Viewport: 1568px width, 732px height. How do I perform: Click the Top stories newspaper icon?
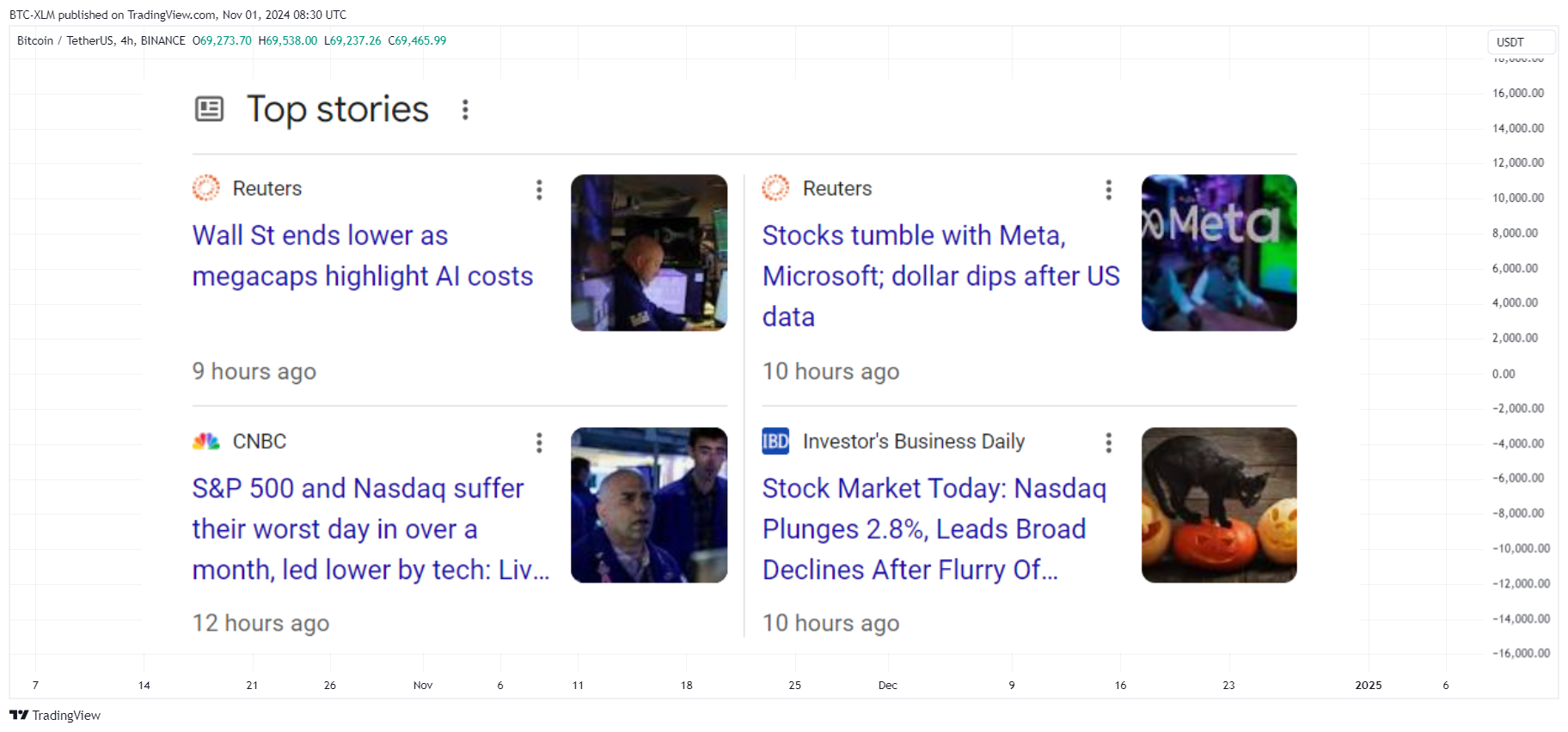(x=209, y=109)
